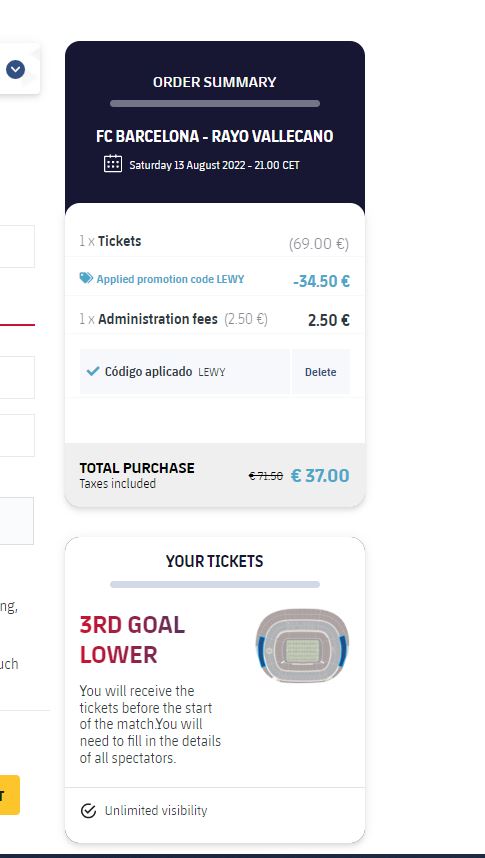This screenshot has height=858, width=485.
Task: Click the Unlimited visibility label
Action: pos(156,810)
